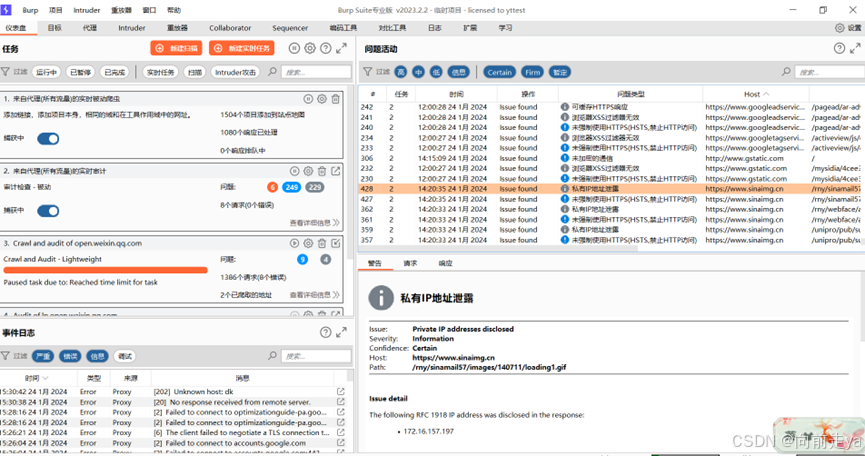
Task: Open task settings gear in 任务 header
Action: point(310,49)
